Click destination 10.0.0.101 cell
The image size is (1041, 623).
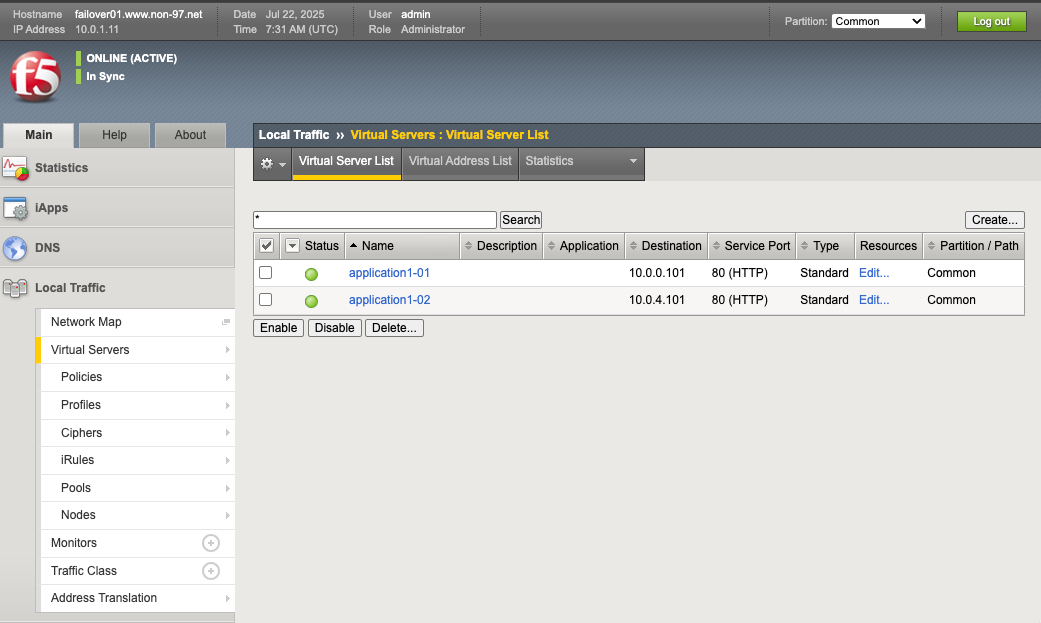pos(657,273)
